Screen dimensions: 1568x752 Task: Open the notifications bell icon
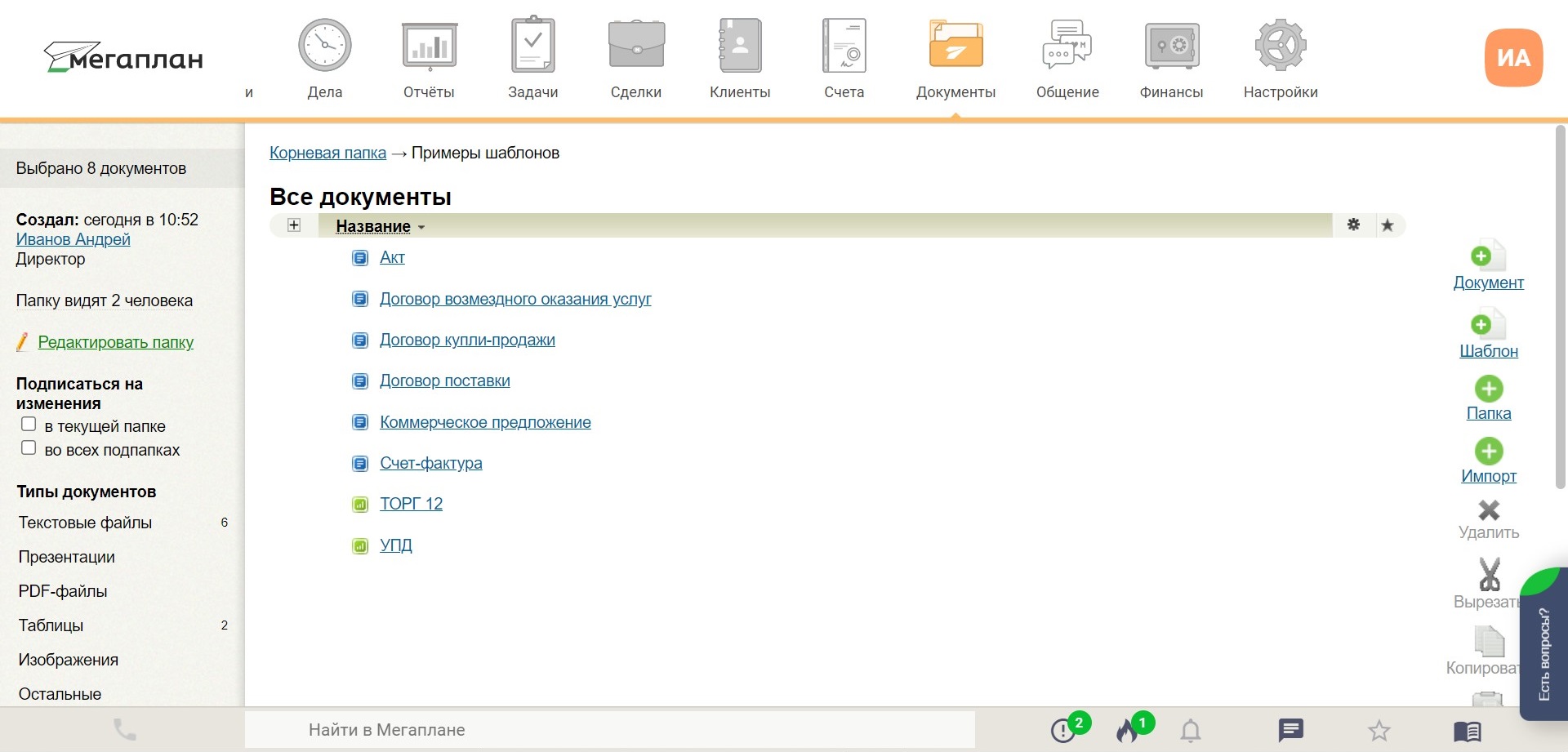click(1191, 730)
